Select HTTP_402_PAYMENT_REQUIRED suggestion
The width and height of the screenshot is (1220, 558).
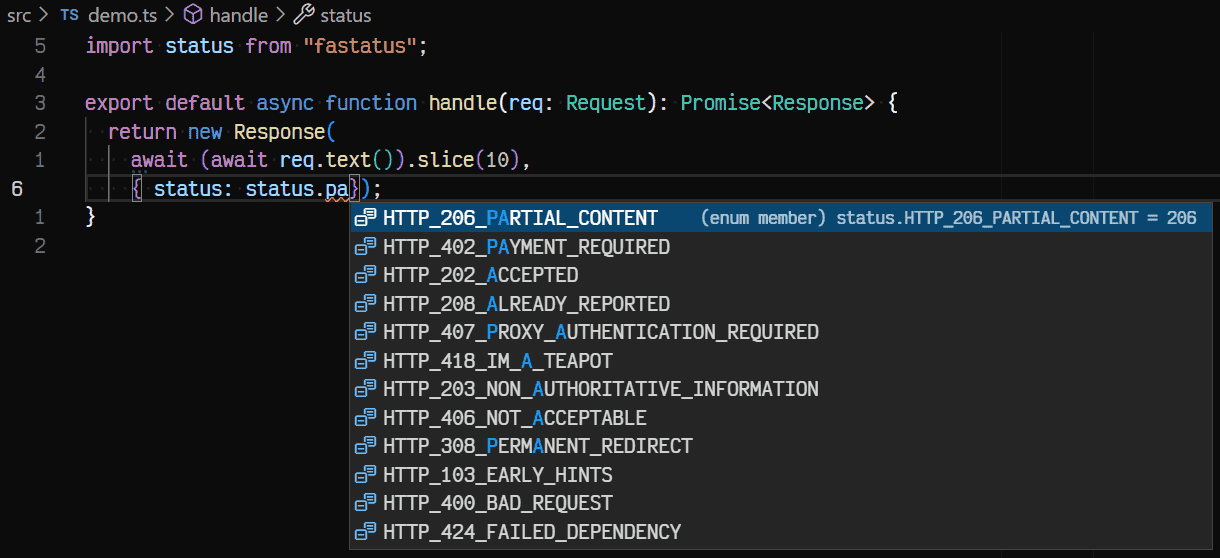(781, 247)
